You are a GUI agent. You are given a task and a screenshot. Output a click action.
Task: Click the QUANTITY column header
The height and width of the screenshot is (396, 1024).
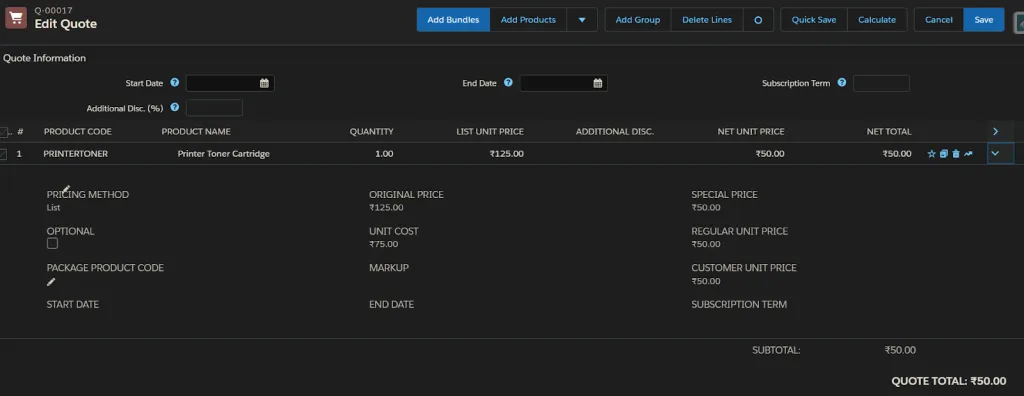[372, 131]
